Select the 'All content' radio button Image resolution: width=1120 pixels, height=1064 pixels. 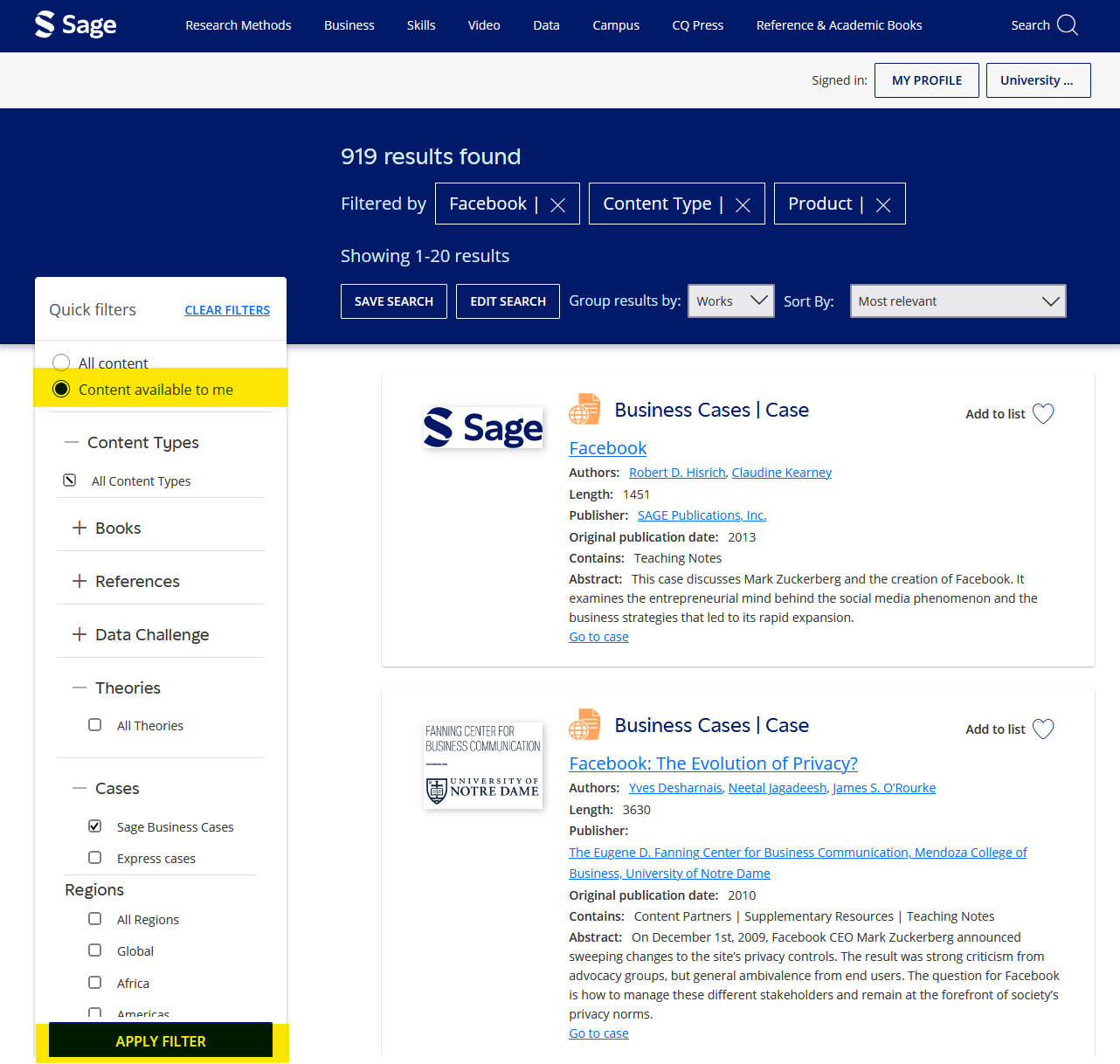61,362
